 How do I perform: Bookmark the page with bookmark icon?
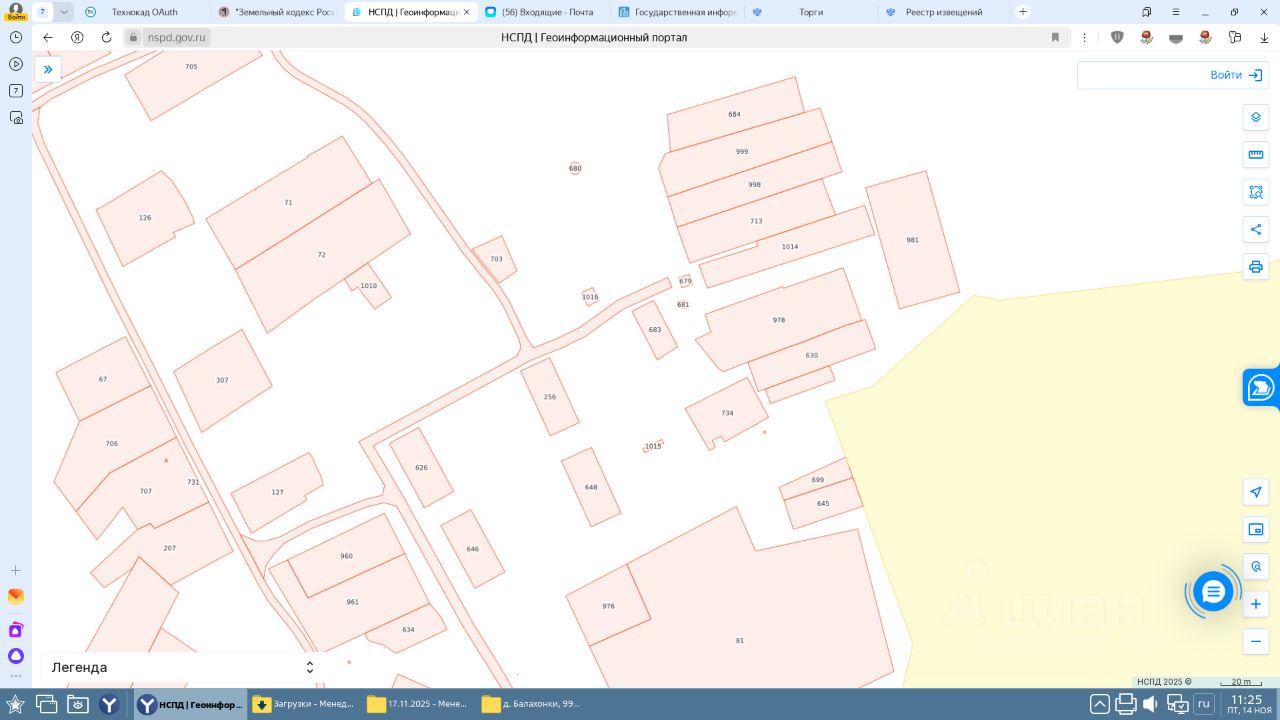(x=1055, y=37)
